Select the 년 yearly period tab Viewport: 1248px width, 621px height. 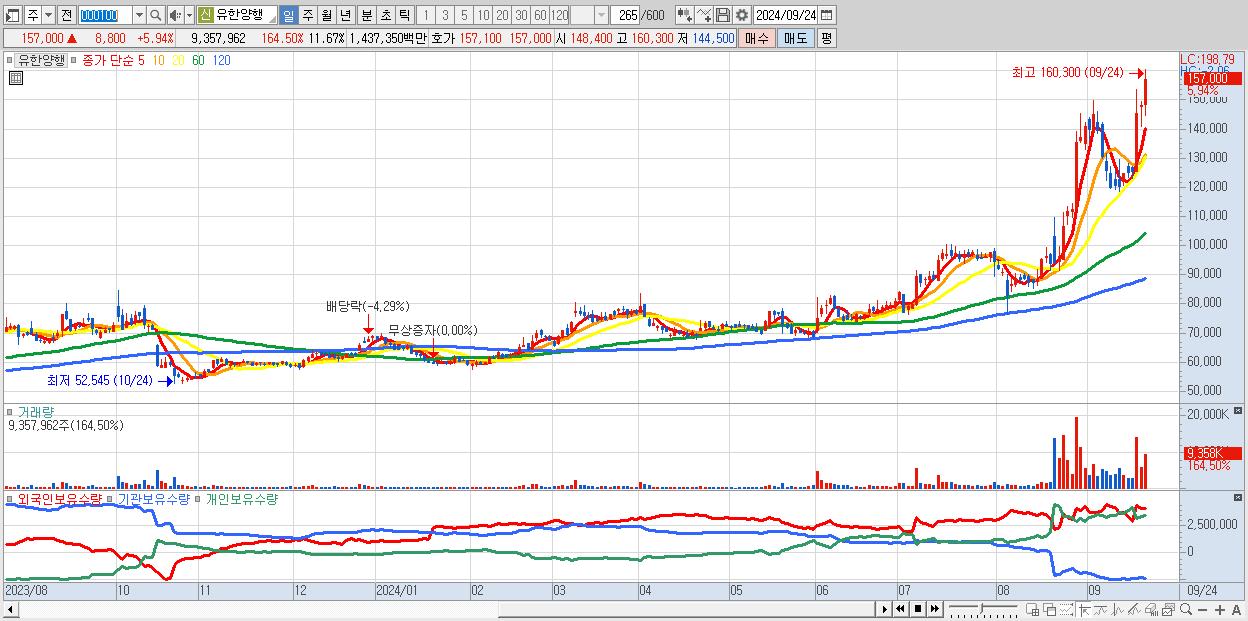(345, 15)
